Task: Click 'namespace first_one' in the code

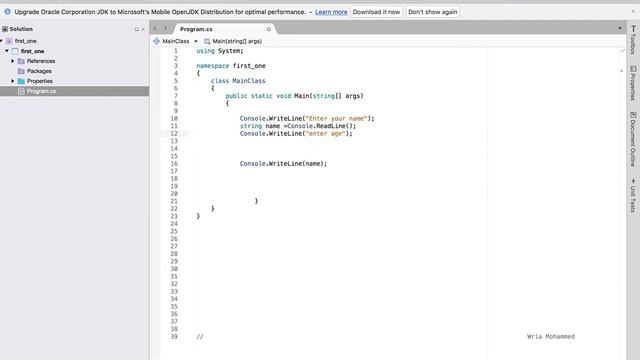Action: [x=231, y=66]
